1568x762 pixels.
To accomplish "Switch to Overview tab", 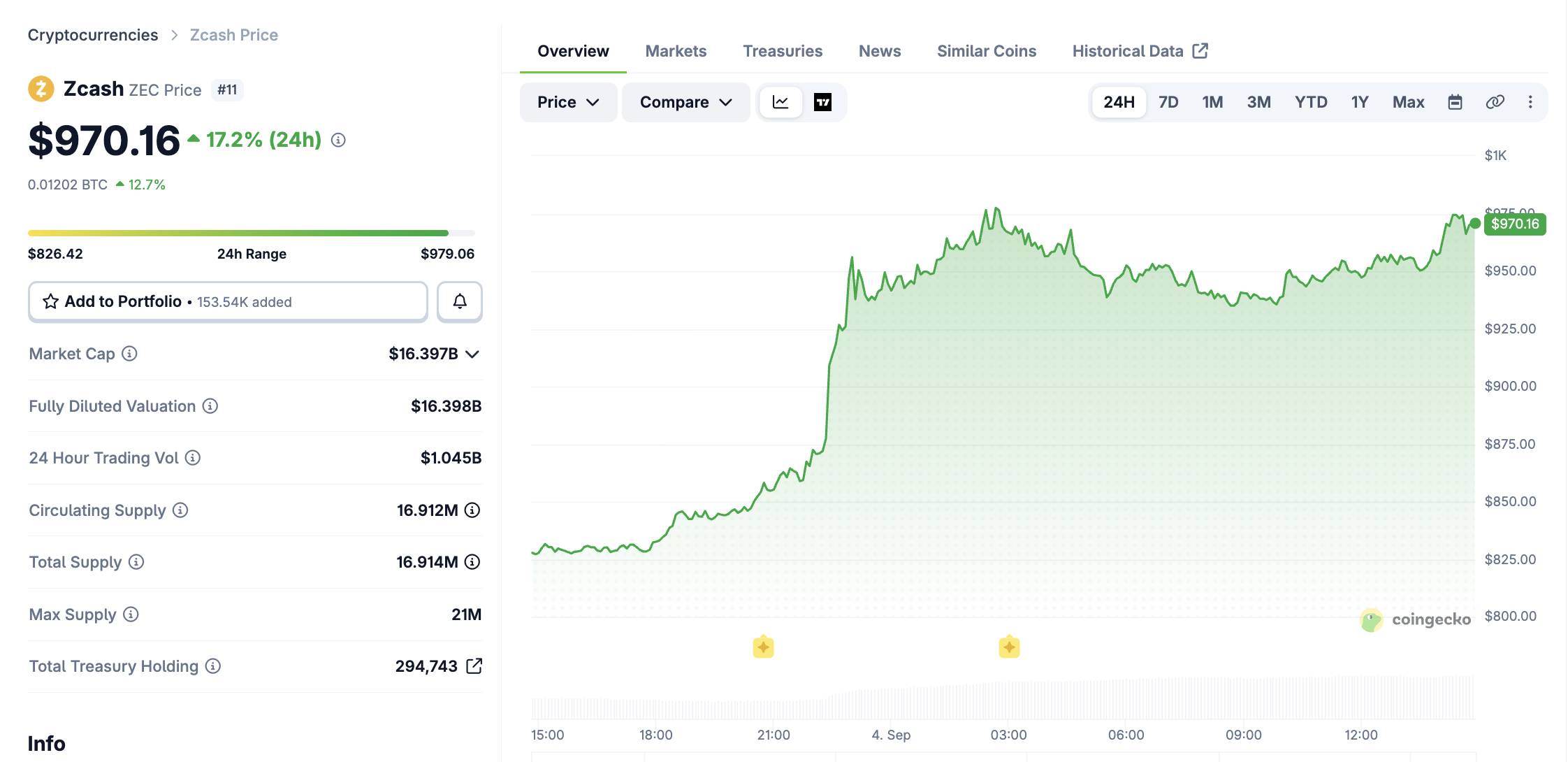I will [573, 51].
